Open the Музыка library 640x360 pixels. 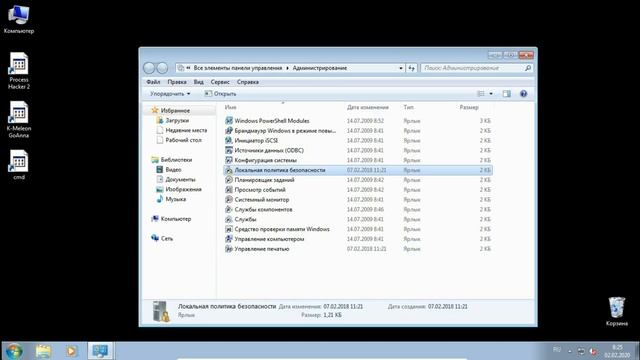[x=176, y=199]
